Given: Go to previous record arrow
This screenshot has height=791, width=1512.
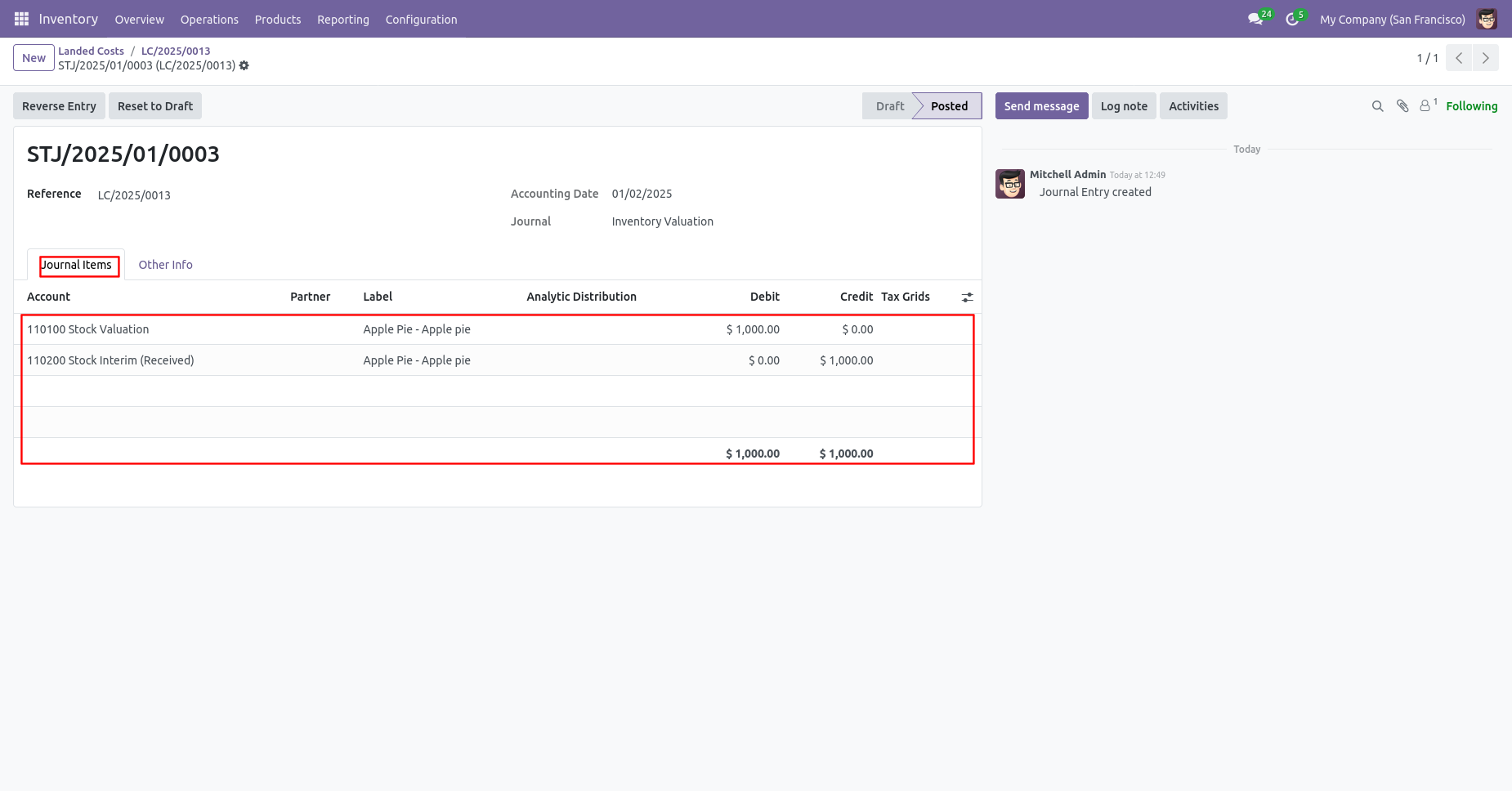Looking at the screenshot, I should [x=1459, y=58].
